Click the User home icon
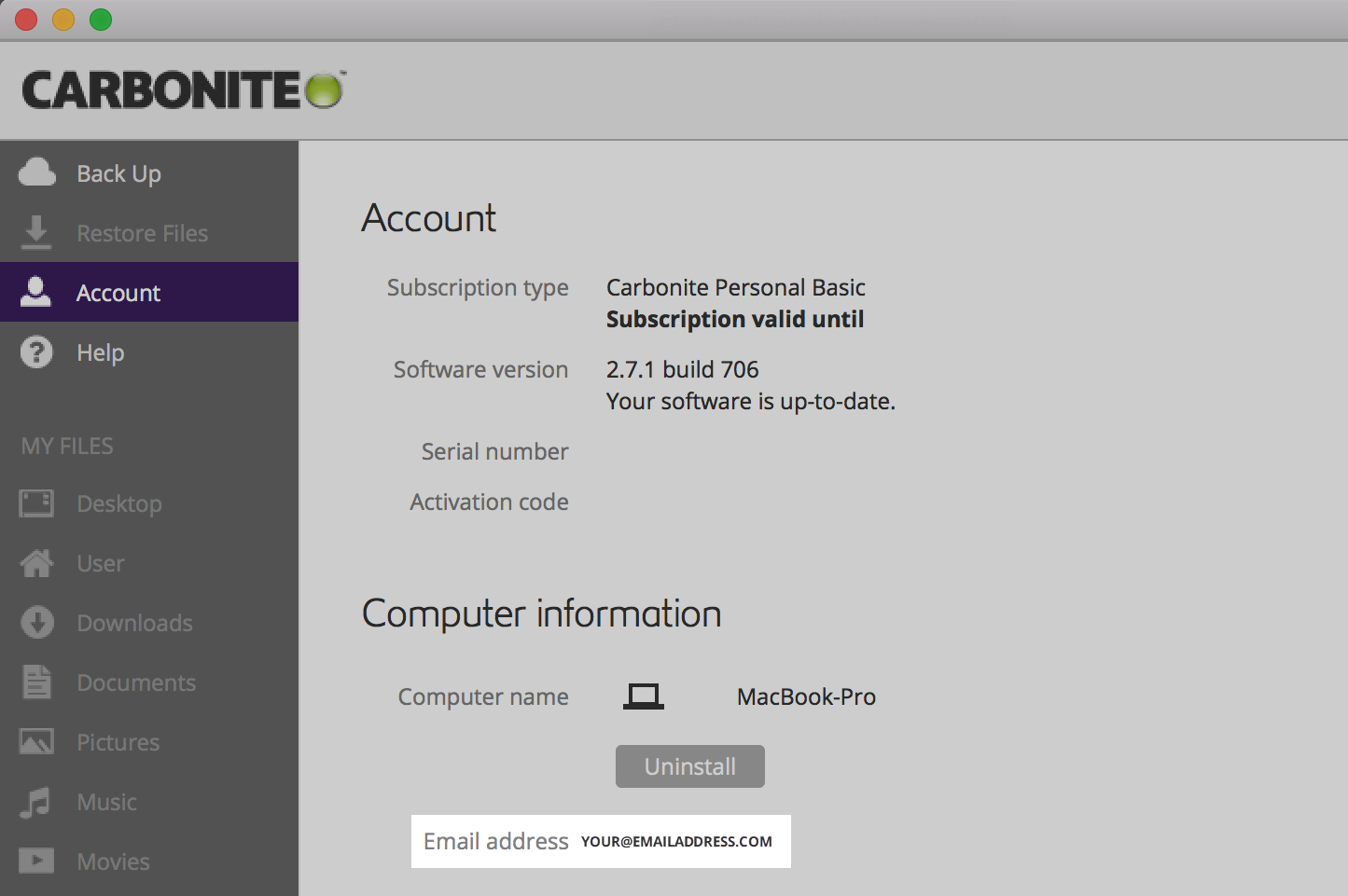Viewport: 1348px width, 896px height. coord(36,563)
